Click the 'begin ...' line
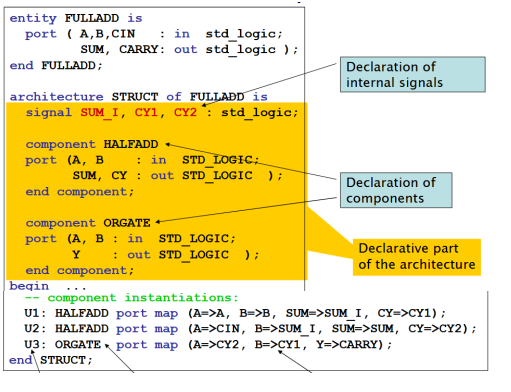This screenshot has height=392, width=511. pos(48,286)
